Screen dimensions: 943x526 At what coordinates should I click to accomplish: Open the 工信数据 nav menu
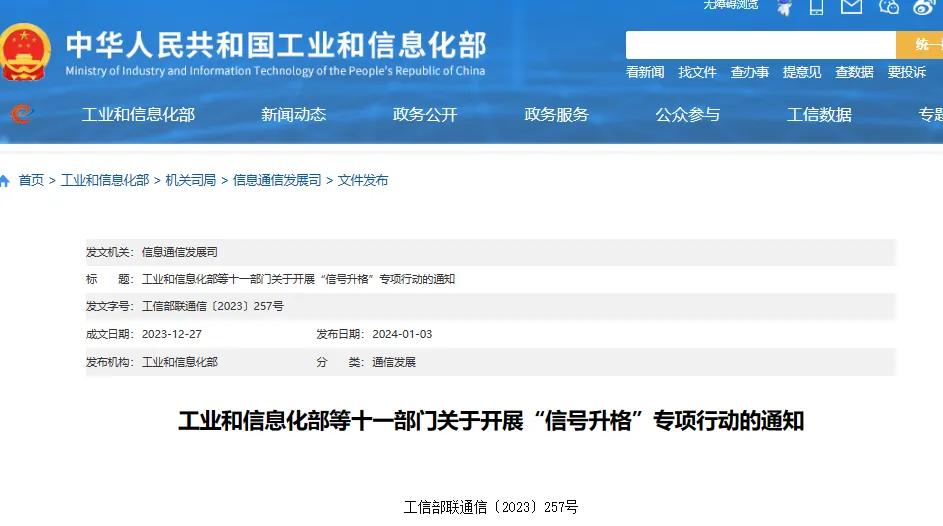(x=819, y=114)
